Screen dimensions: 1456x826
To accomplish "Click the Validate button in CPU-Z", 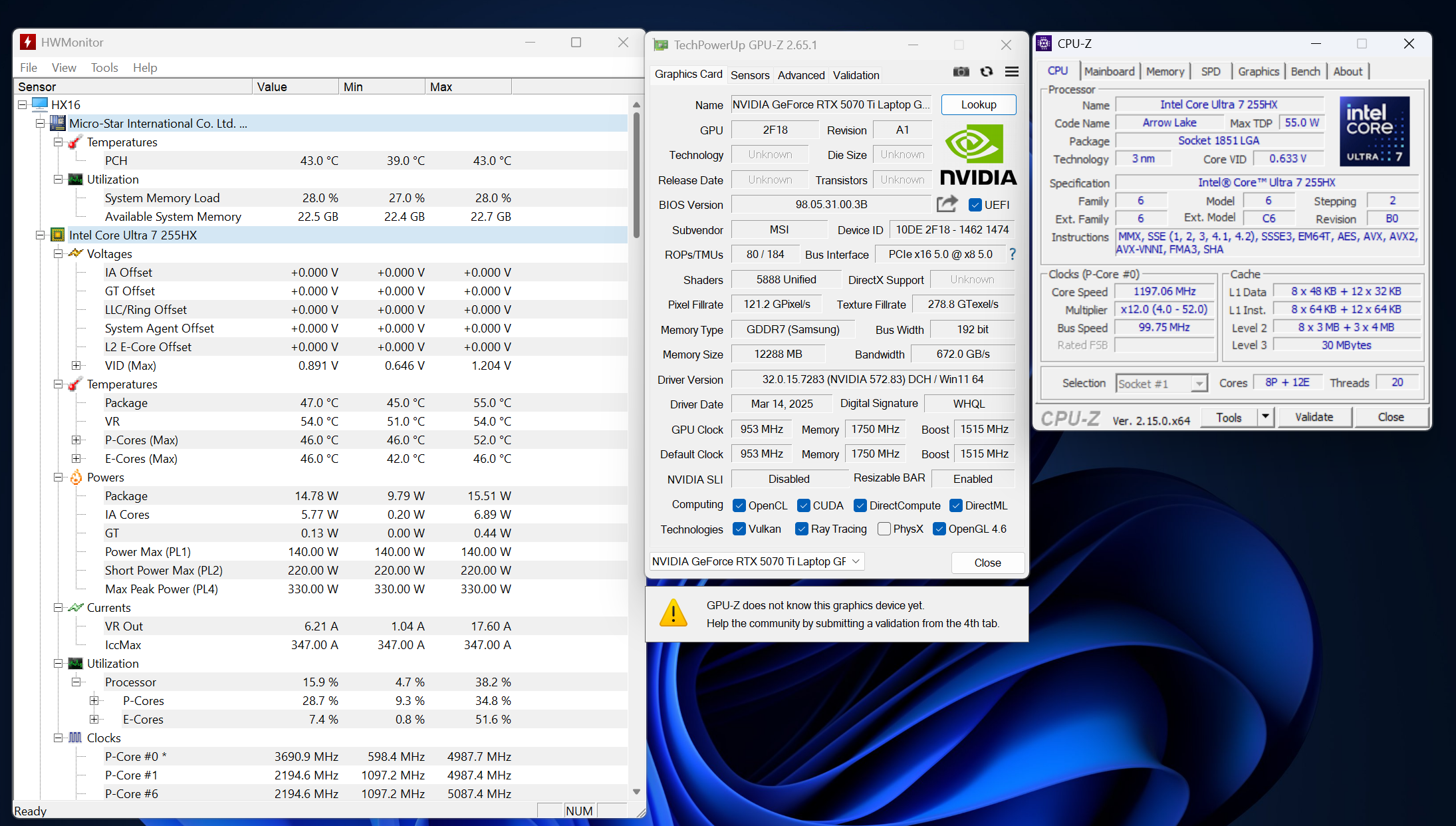I will click(1314, 417).
